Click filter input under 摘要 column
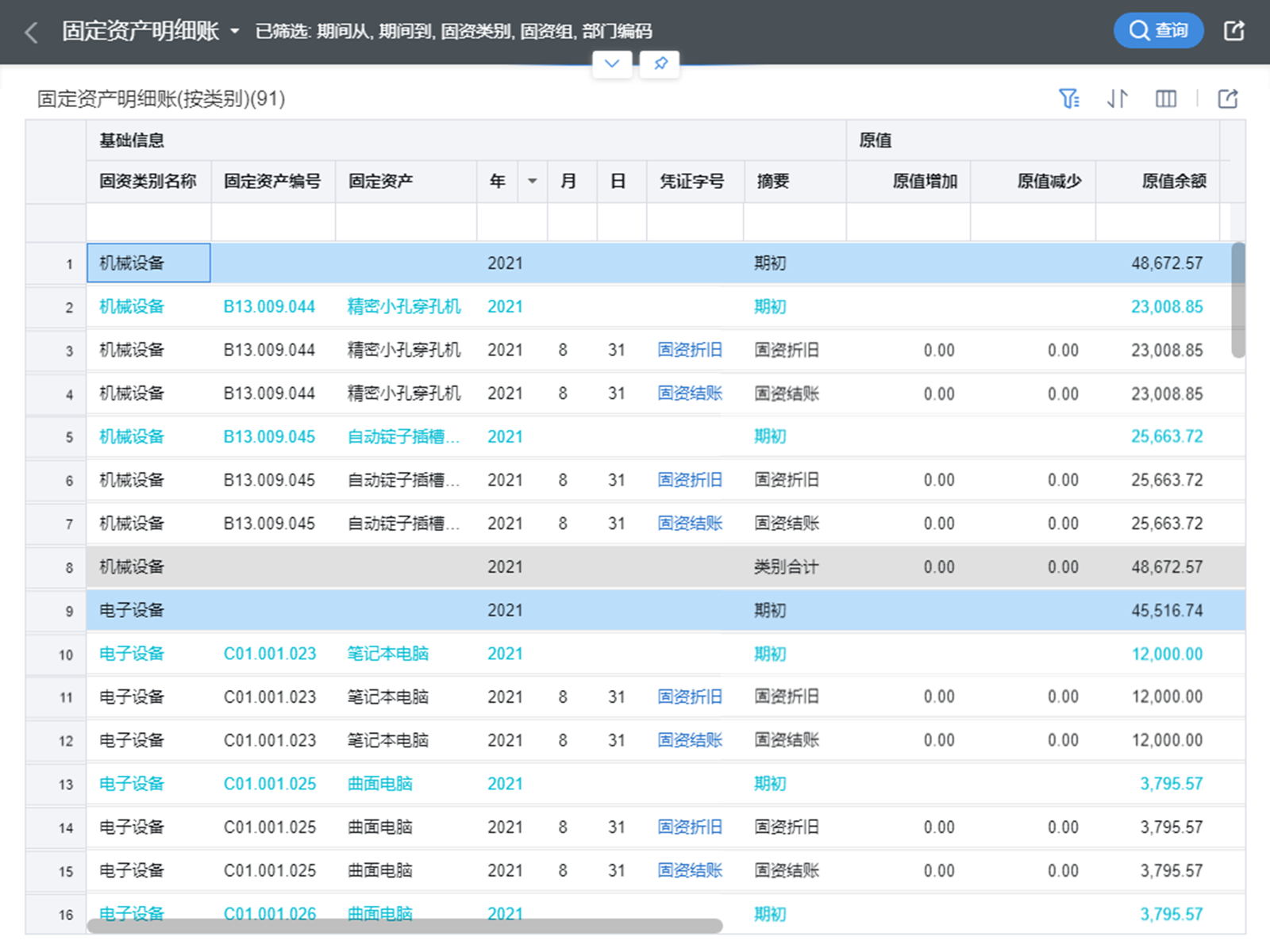Image resolution: width=1270 pixels, height=952 pixels. (795, 222)
